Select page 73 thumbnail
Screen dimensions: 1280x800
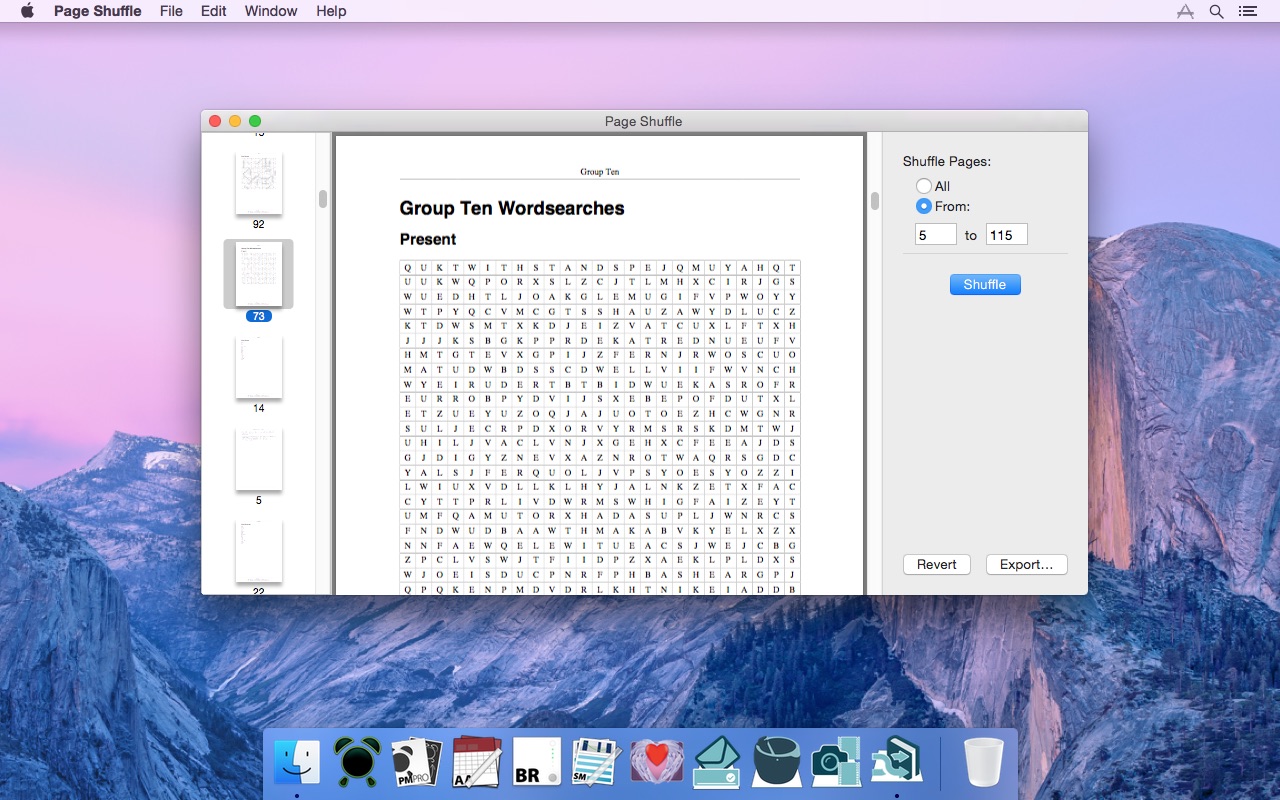pos(259,275)
